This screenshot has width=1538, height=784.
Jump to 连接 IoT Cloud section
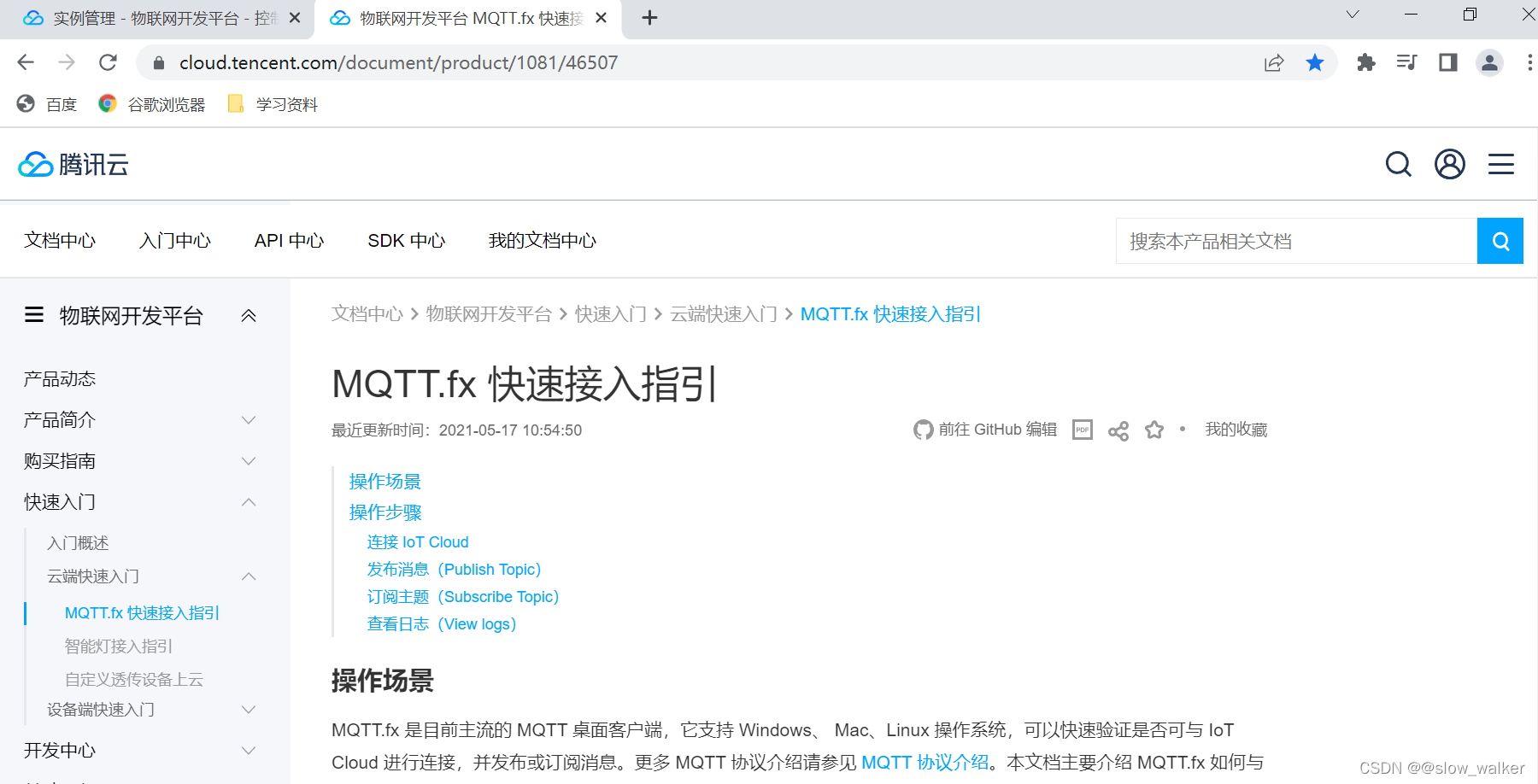coord(418,542)
